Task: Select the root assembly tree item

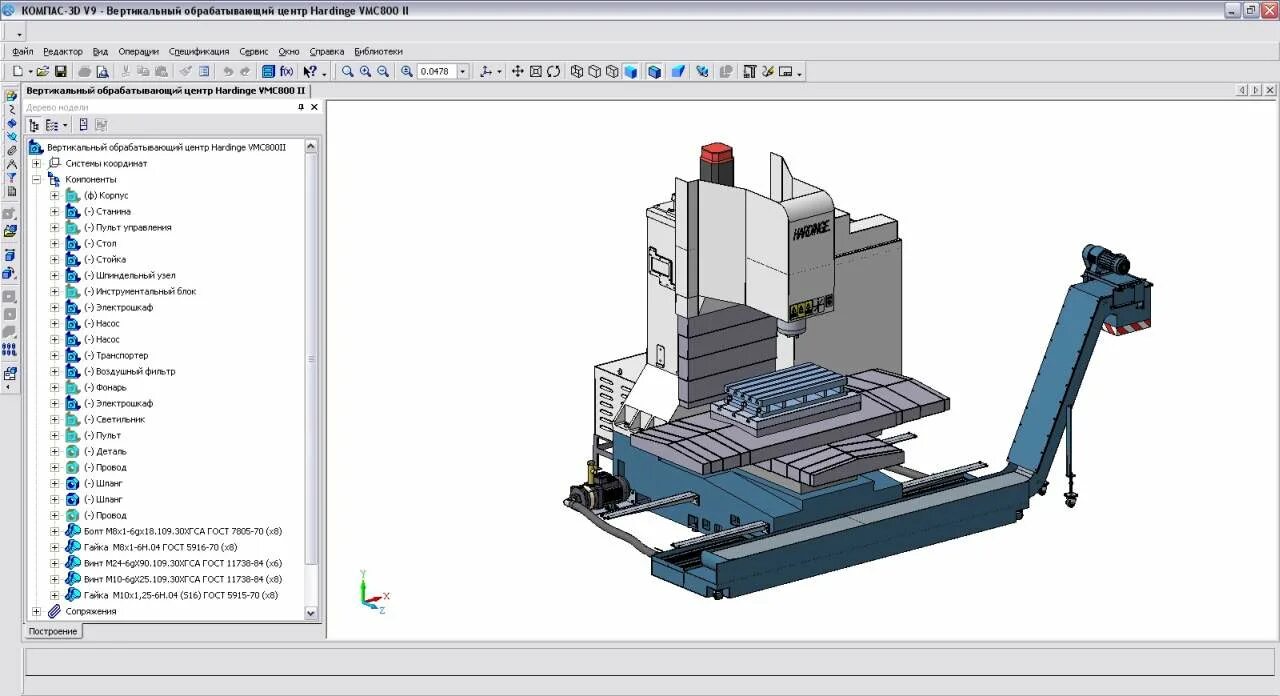Action: click(x=166, y=147)
